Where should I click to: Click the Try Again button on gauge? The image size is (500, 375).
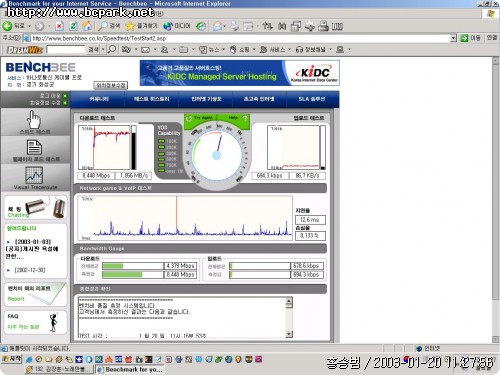pyautogui.click(x=200, y=118)
